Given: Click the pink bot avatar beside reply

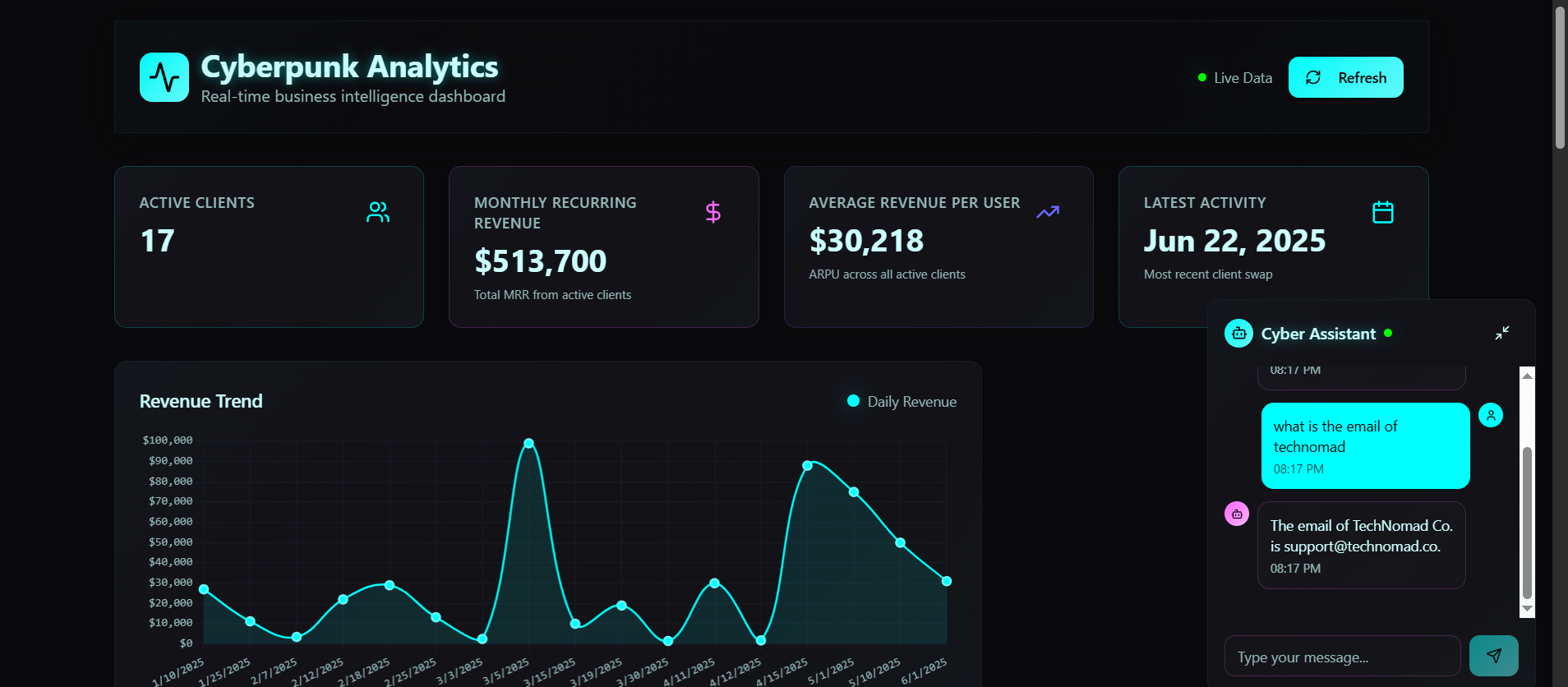Looking at the screenshot, I should [x=1237, y=514].
